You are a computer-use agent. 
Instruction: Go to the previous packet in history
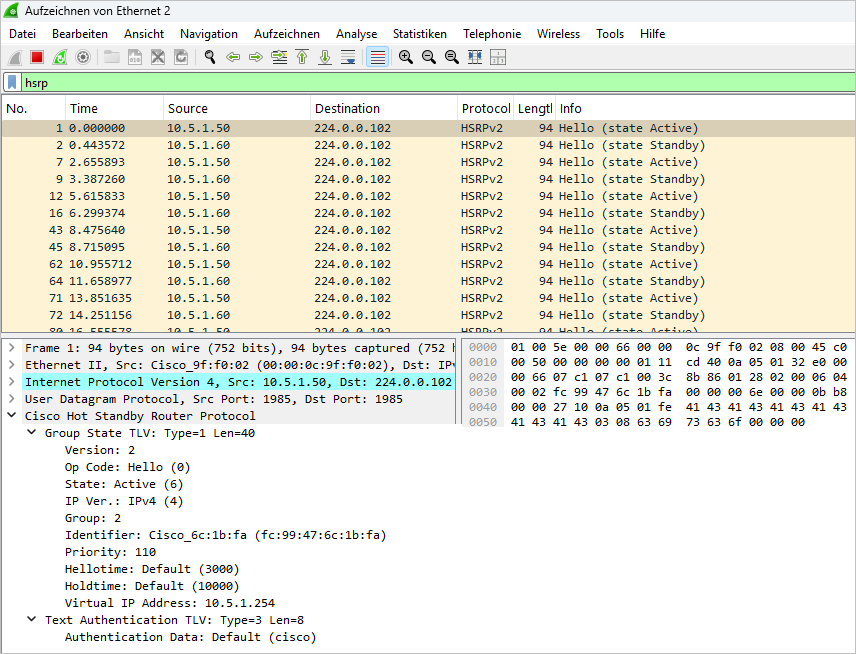click(x=233, y=57)
